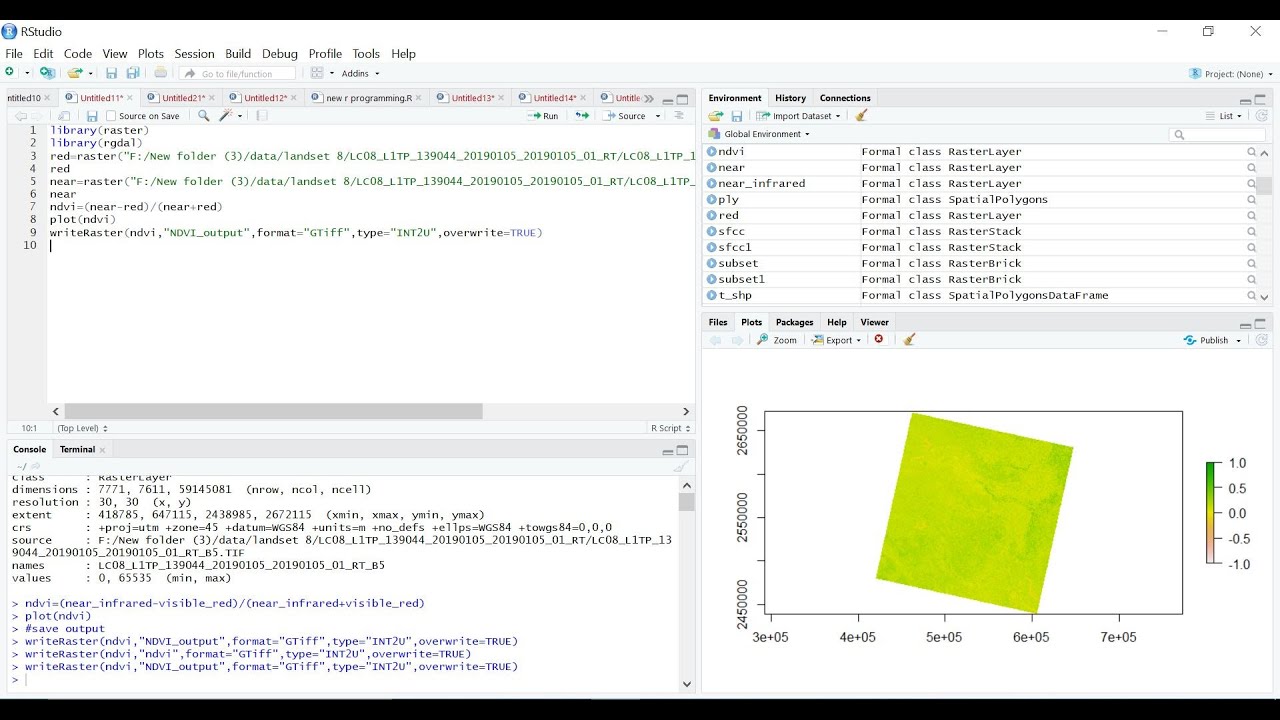
Task: Click the Publish button
Action: (1206, 340)
